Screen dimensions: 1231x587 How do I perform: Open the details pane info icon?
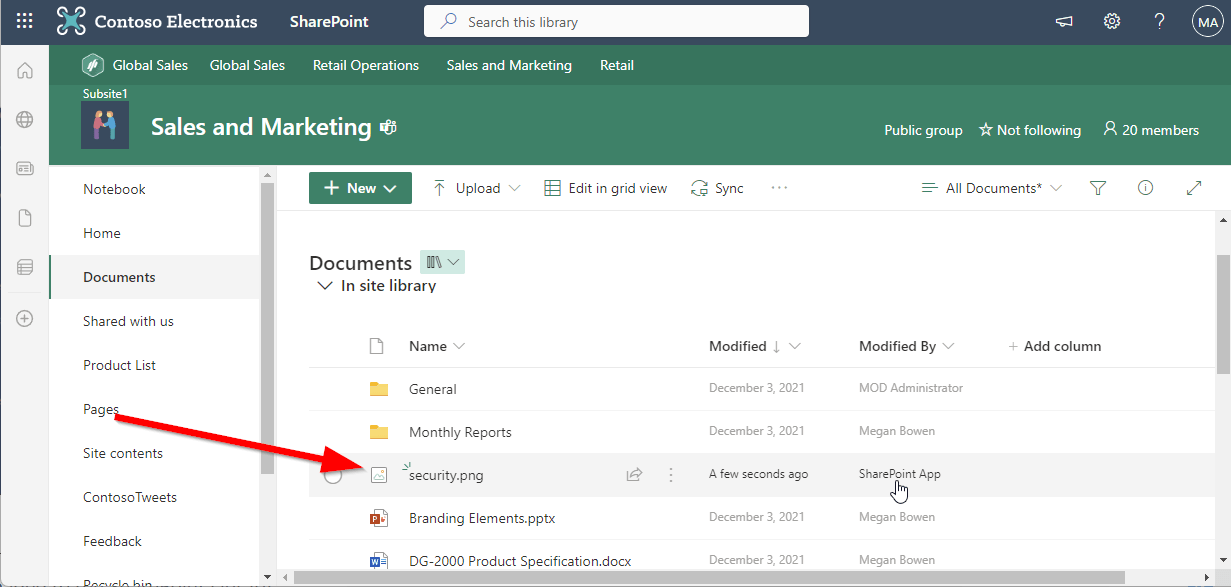[x=1146, y=188]
